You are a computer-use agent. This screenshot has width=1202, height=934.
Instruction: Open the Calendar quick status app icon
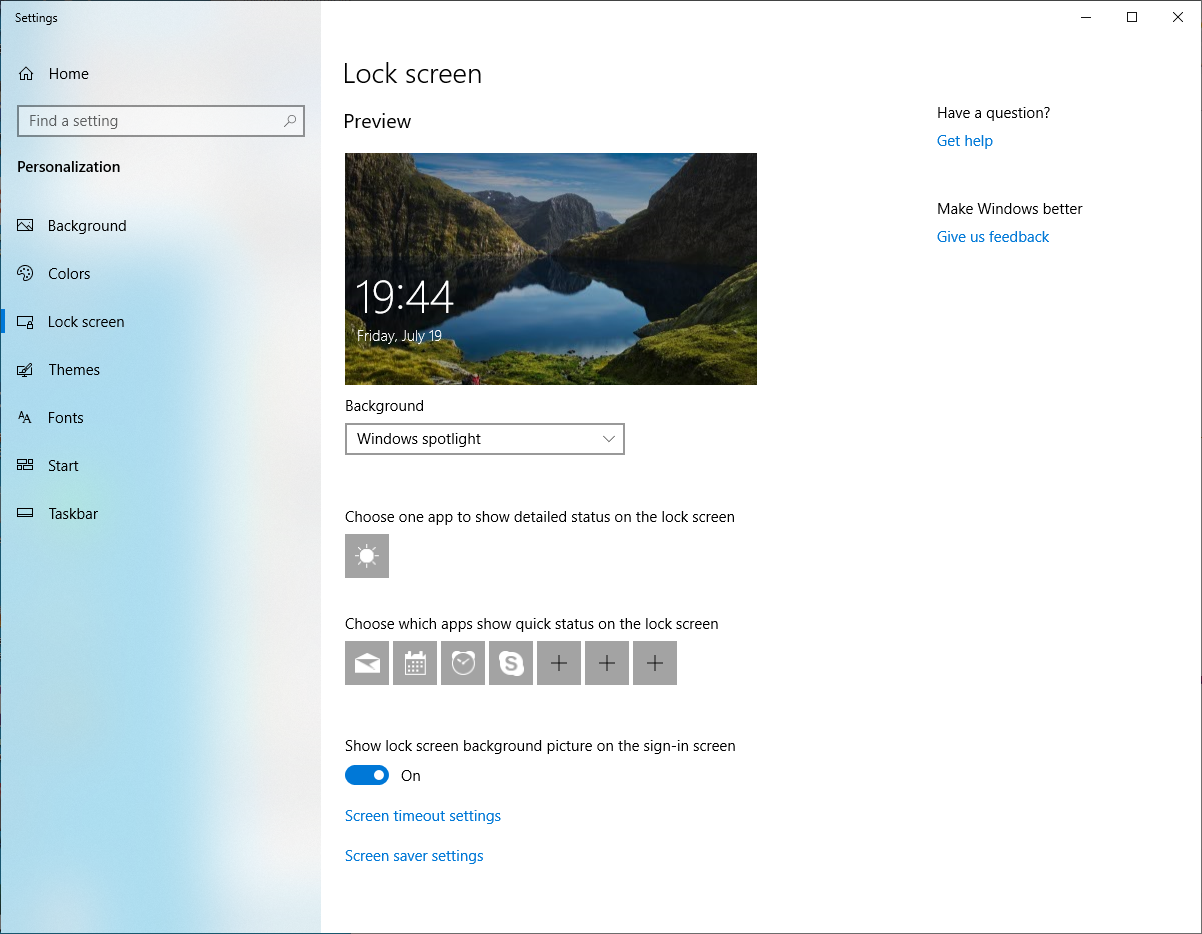pos(415,663)
